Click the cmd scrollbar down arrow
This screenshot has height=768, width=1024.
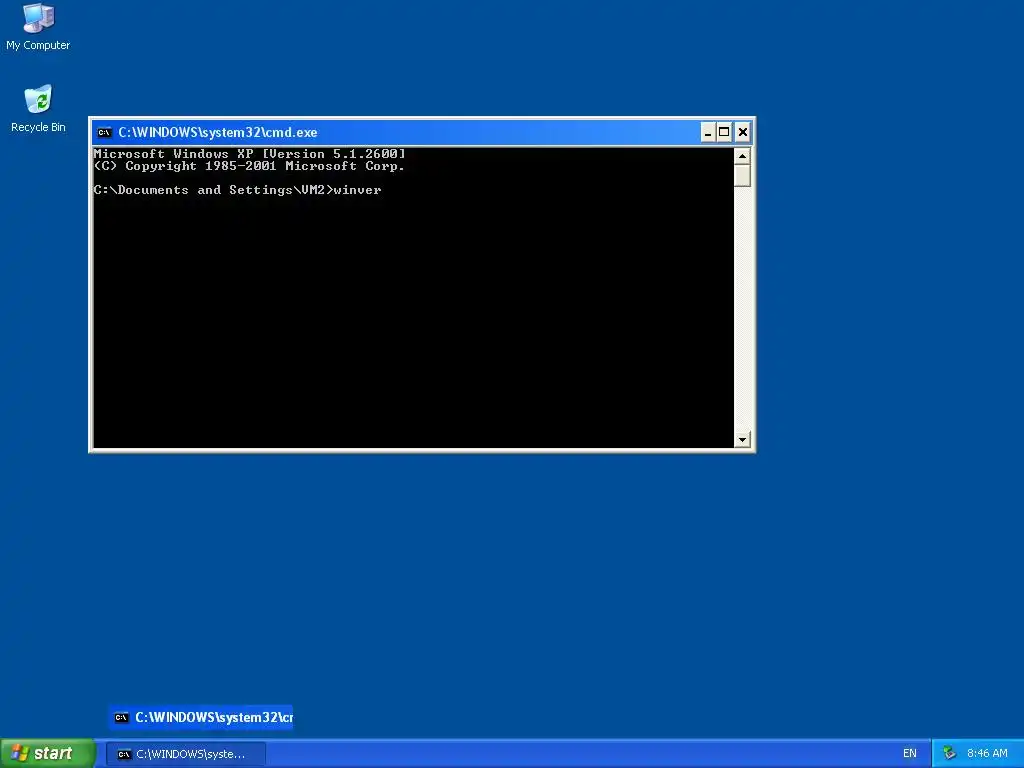[742, 440]
